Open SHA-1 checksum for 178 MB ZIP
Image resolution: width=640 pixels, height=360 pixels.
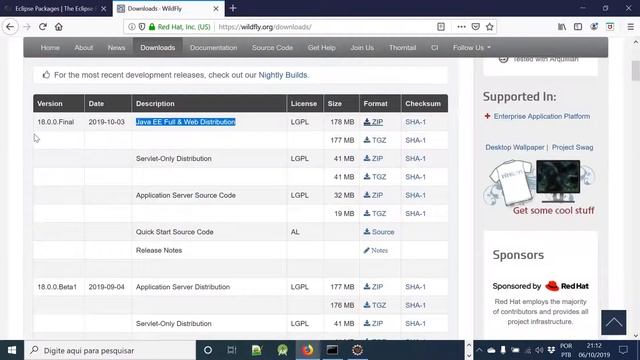point(416,122)
